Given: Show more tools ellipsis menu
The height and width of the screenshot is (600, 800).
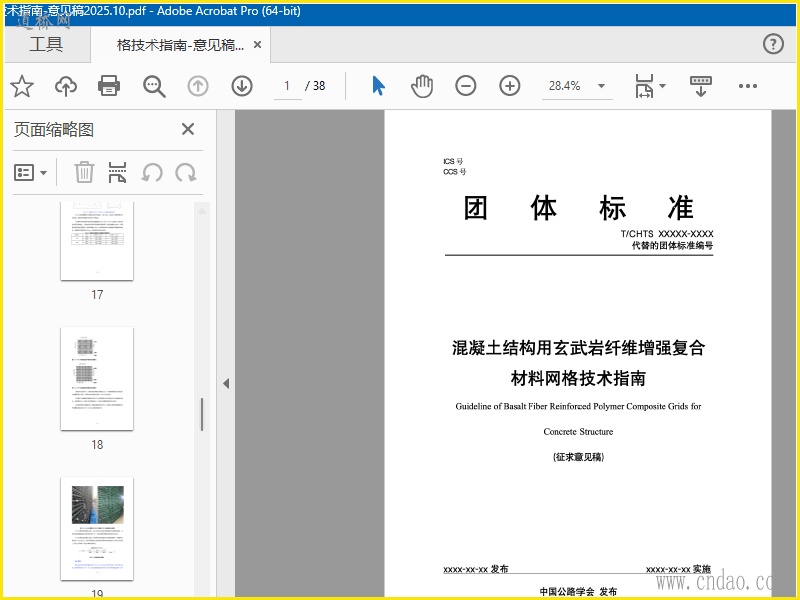Looking at the screenshot, I should pyautogui.click(x=748, y=86).
